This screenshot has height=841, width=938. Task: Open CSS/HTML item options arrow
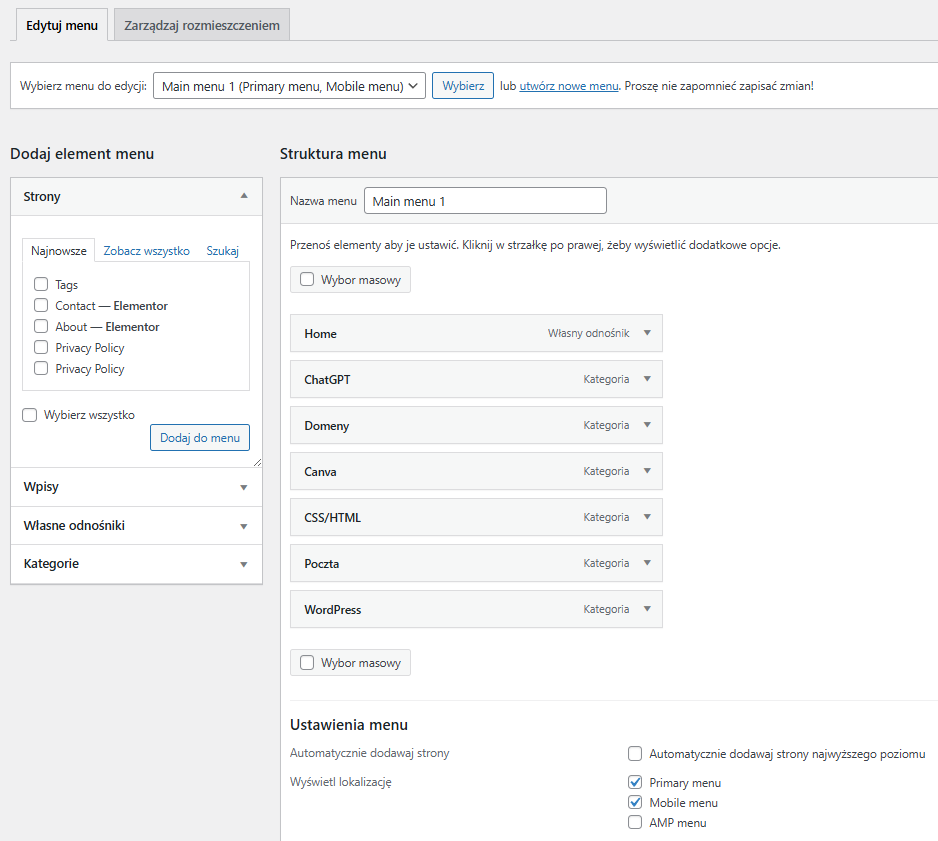[x=647, y=517]
